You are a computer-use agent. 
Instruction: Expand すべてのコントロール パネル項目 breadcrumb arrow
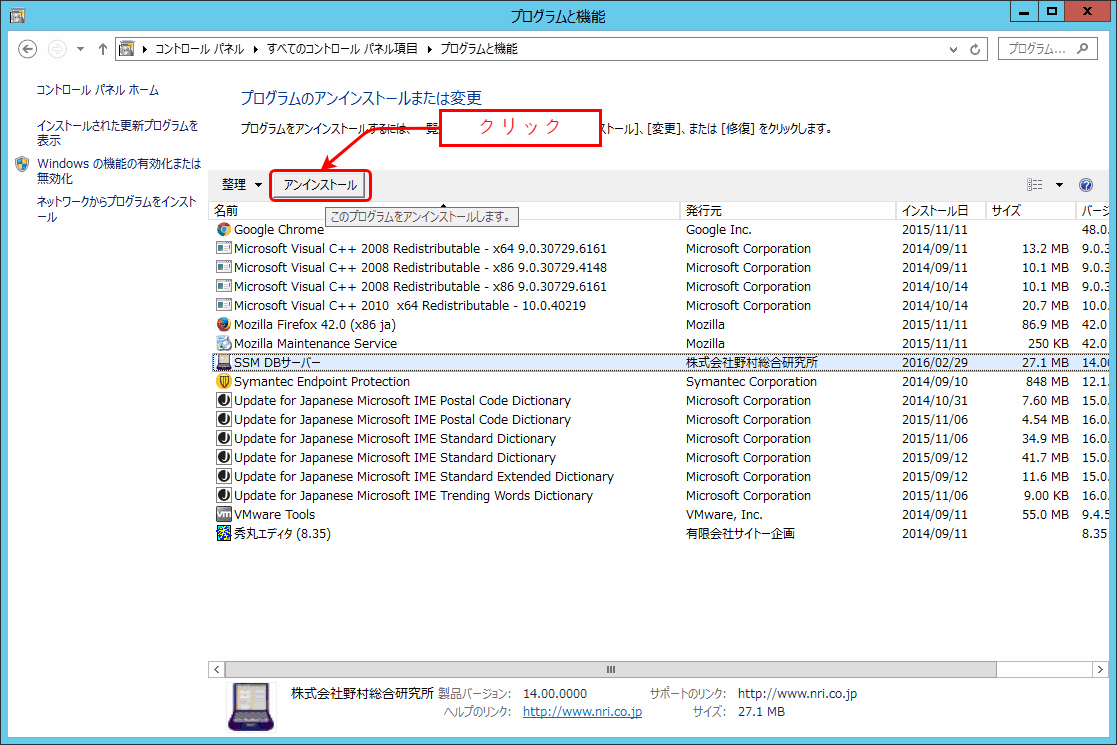(x=430, y=48)
